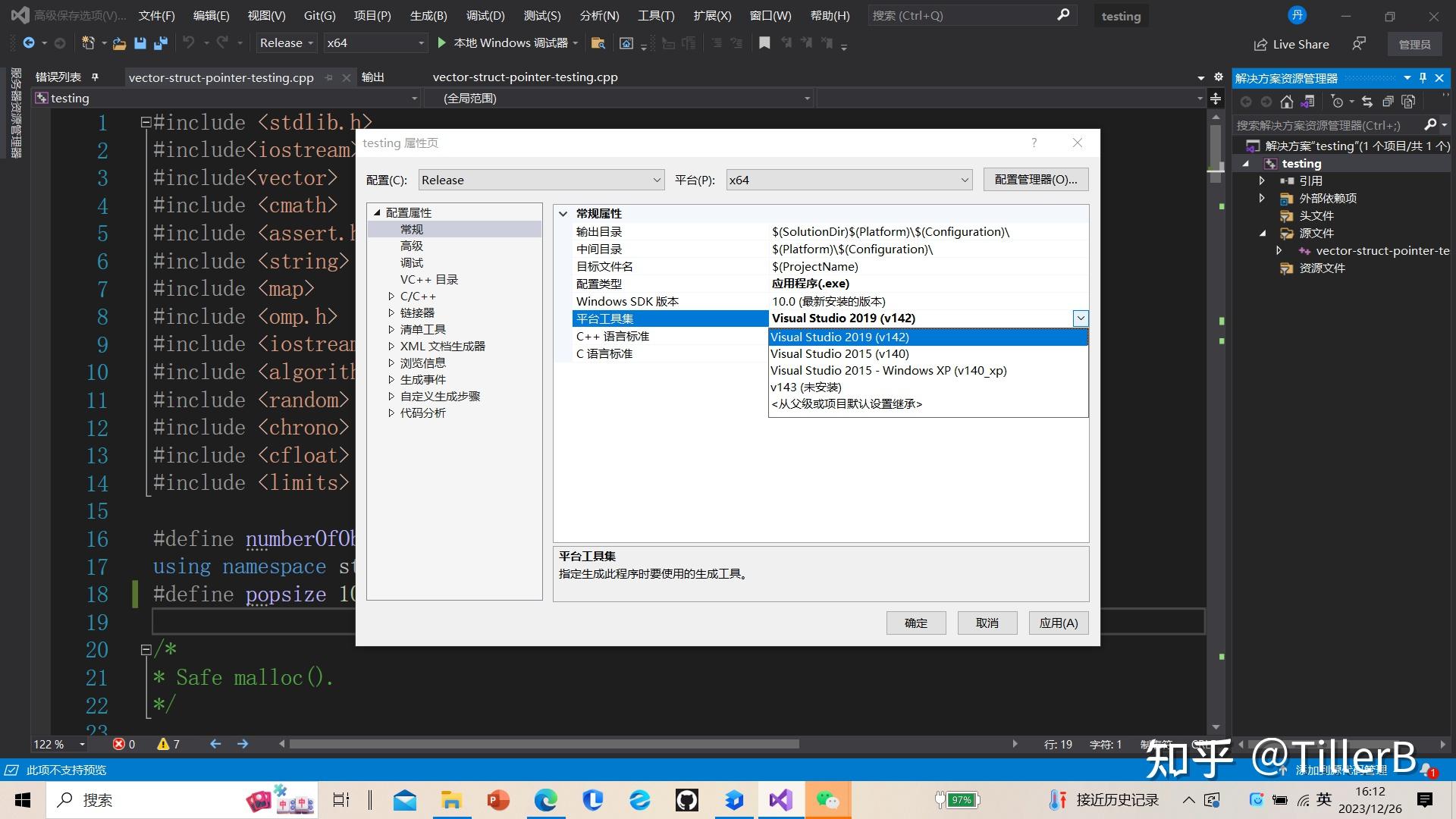Click the editor settings gear icon
Viewport: 1456px width, 819px height.
click(1218, 77)
